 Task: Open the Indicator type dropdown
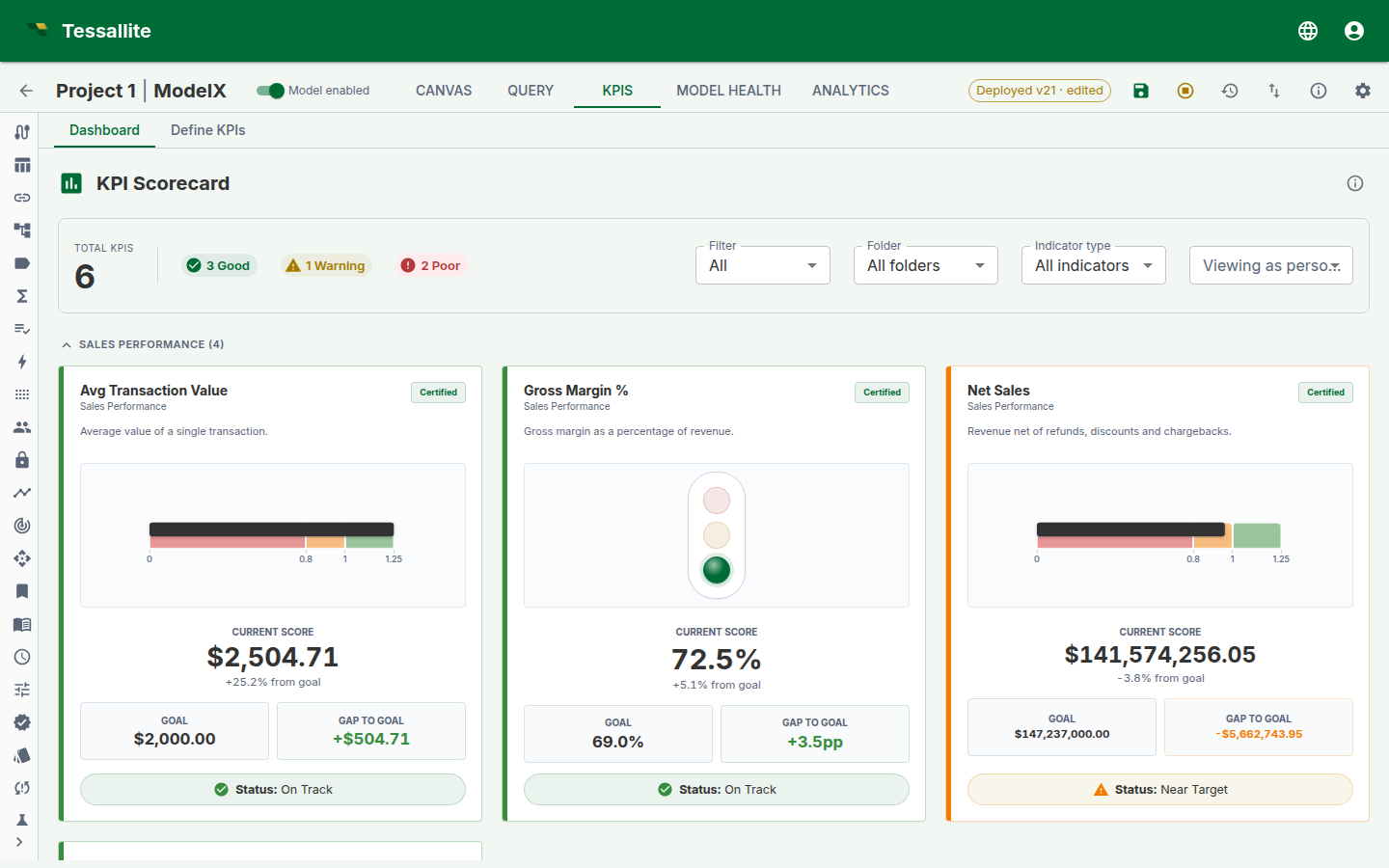[x=1094, y=265]
